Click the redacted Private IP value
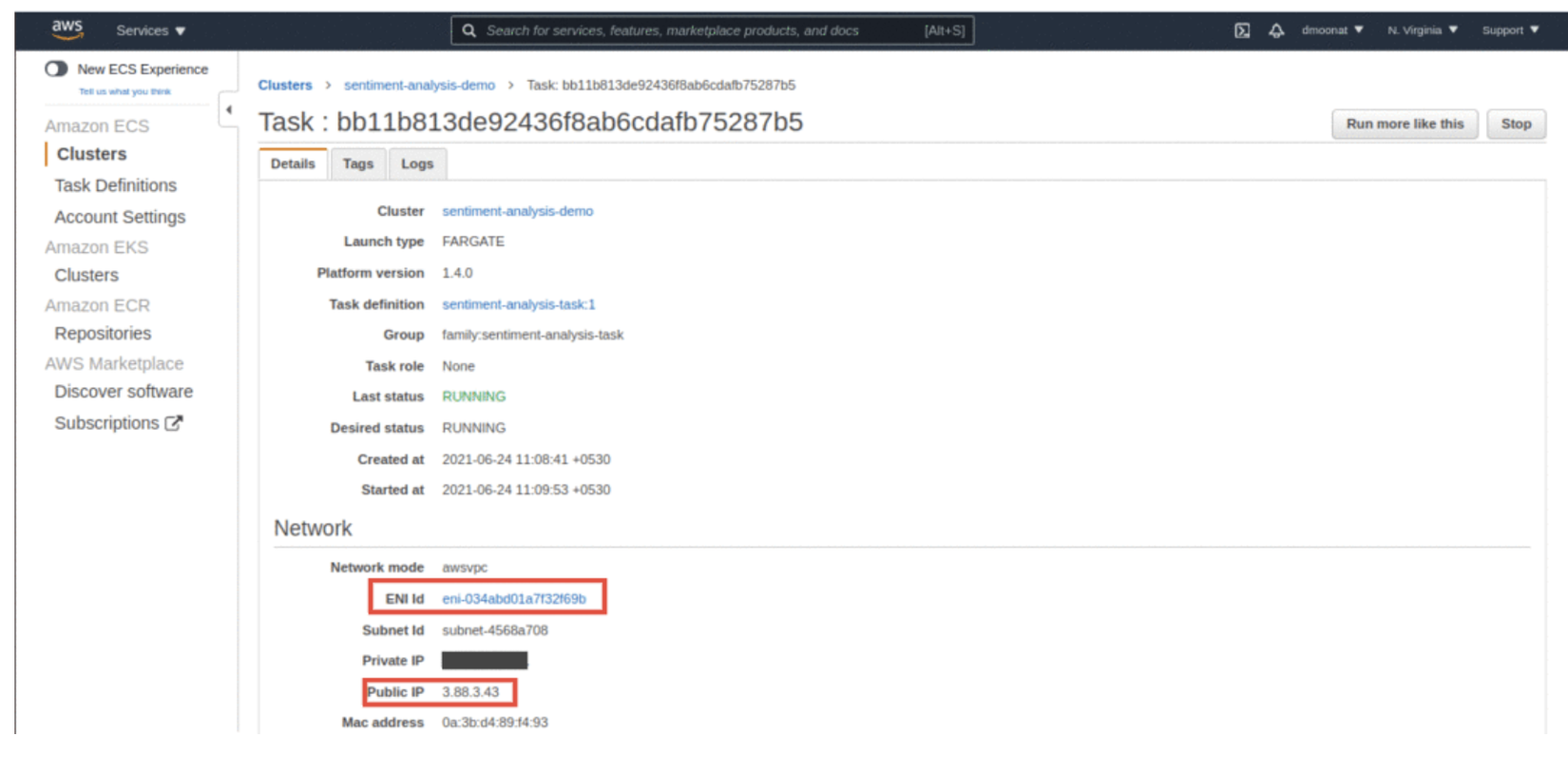This screenshot has width=1568, height=774. coord(485,661)
